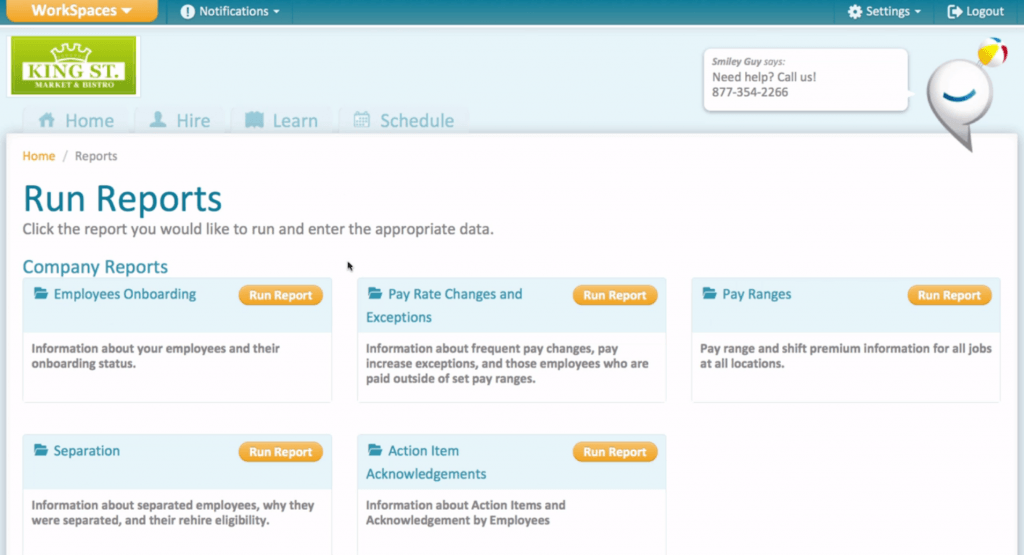This screenshot has width=1024, height=555.
Task: Click the help phone number 877-354-2266
Action: coord(750,92)
